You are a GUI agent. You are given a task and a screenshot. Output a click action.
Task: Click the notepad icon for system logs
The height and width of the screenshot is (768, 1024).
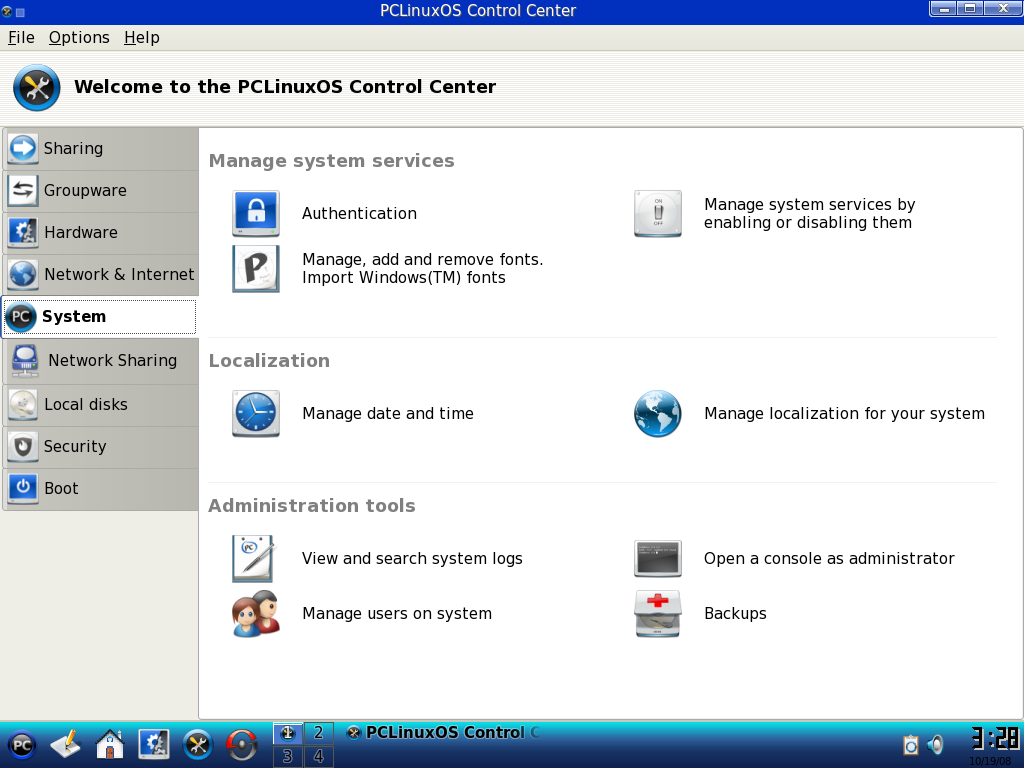[254, 558]
